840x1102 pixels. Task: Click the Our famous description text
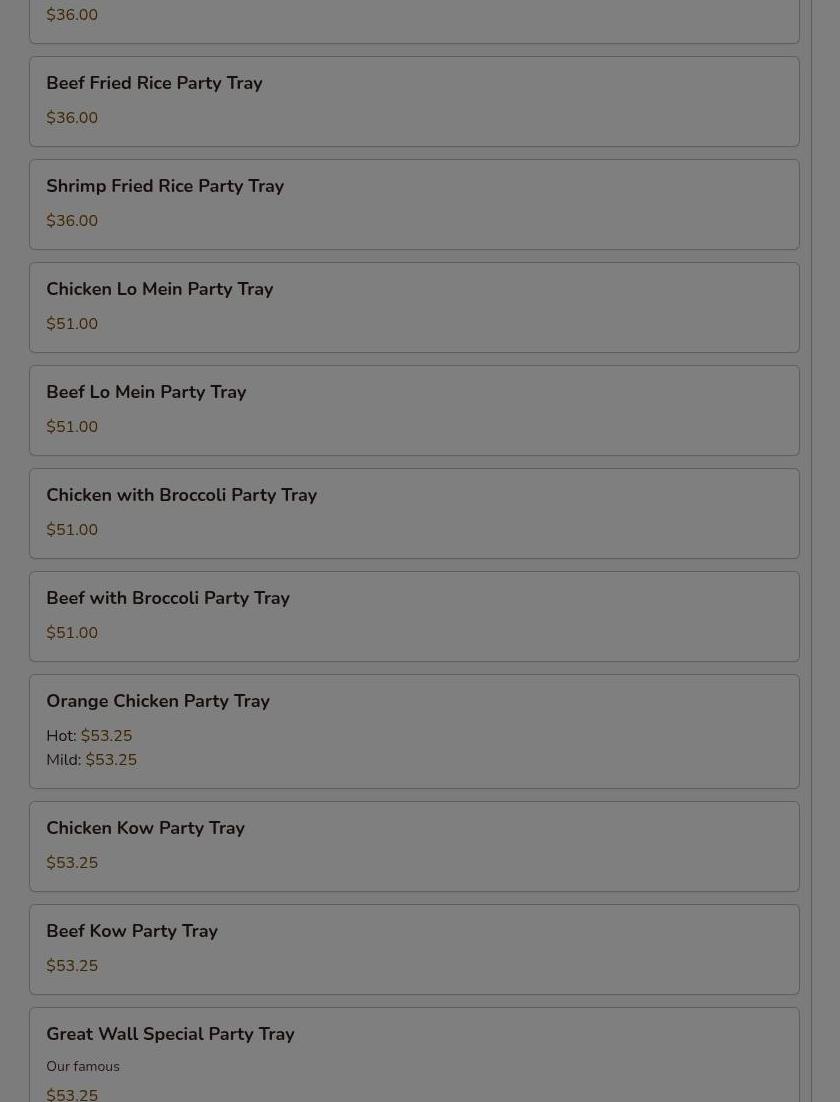(x=83, y=1066)
